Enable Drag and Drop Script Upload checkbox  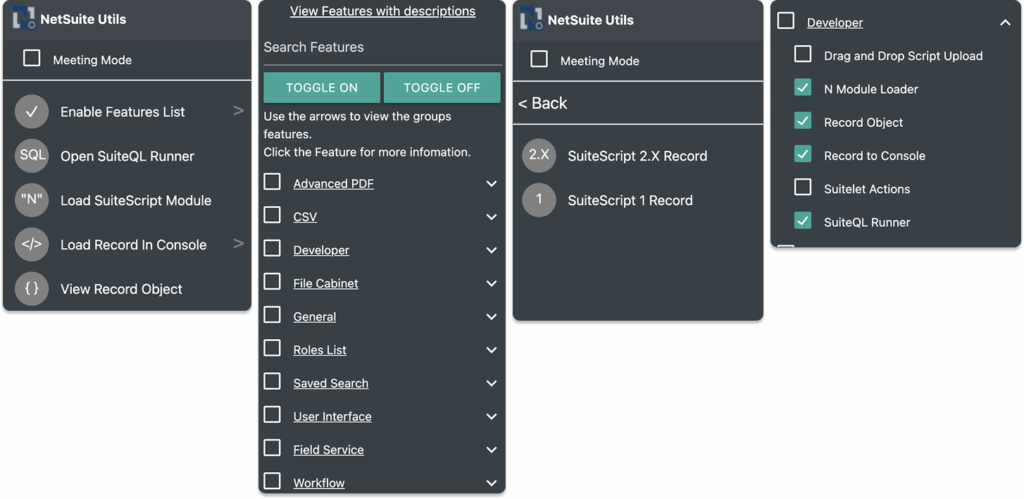click(803, 55)
